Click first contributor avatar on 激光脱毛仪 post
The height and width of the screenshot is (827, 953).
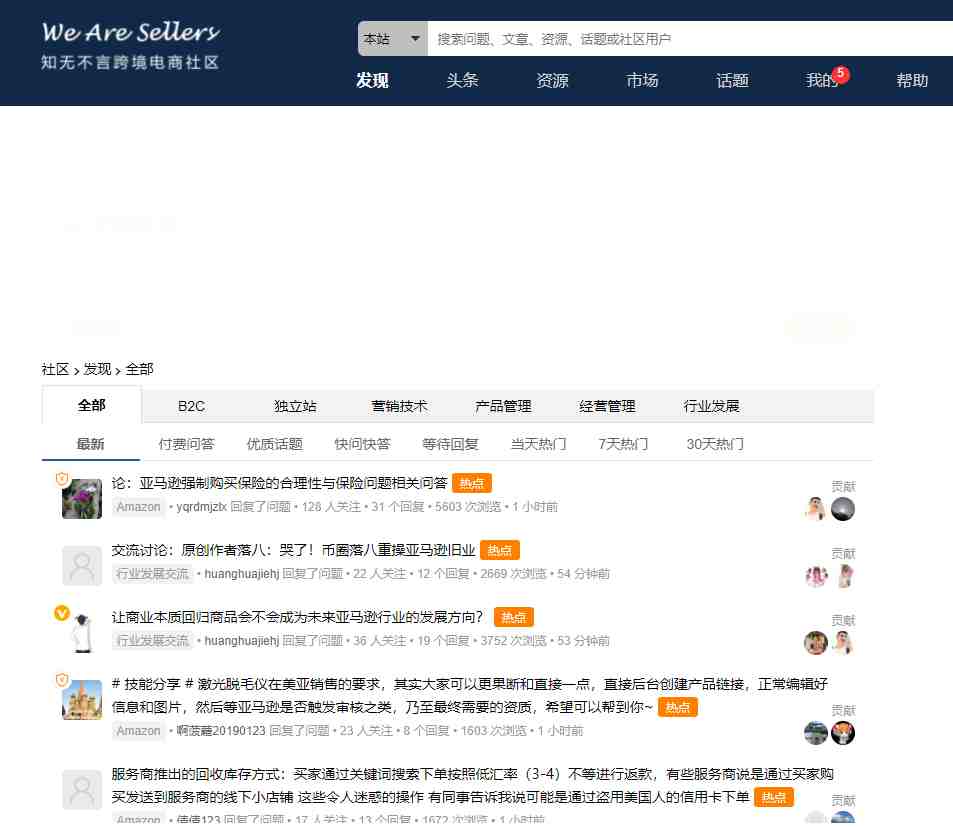click(x=816, y=733)
